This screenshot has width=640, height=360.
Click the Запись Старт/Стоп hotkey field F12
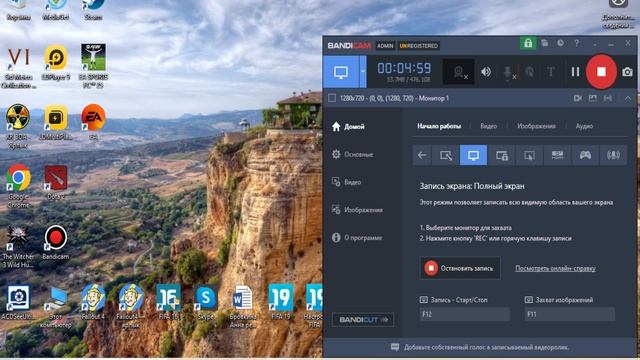pos(465,314)
